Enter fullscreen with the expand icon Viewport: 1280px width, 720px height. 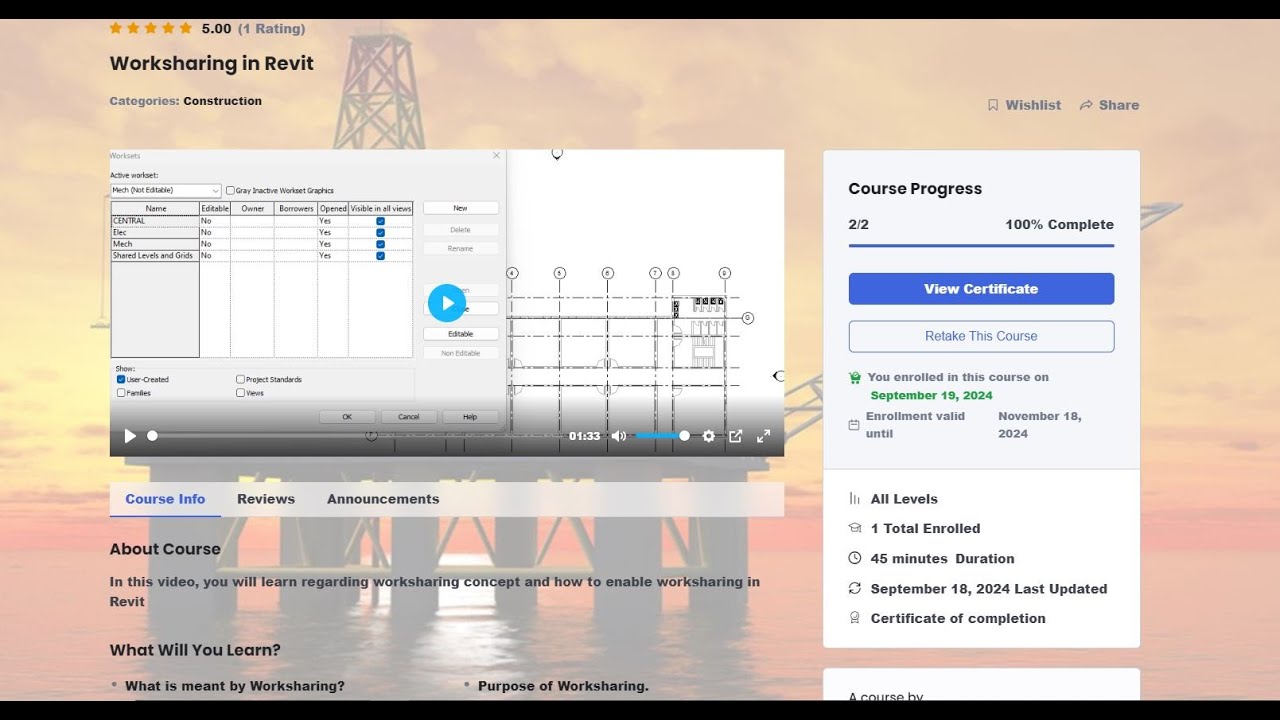coord(763,436)
